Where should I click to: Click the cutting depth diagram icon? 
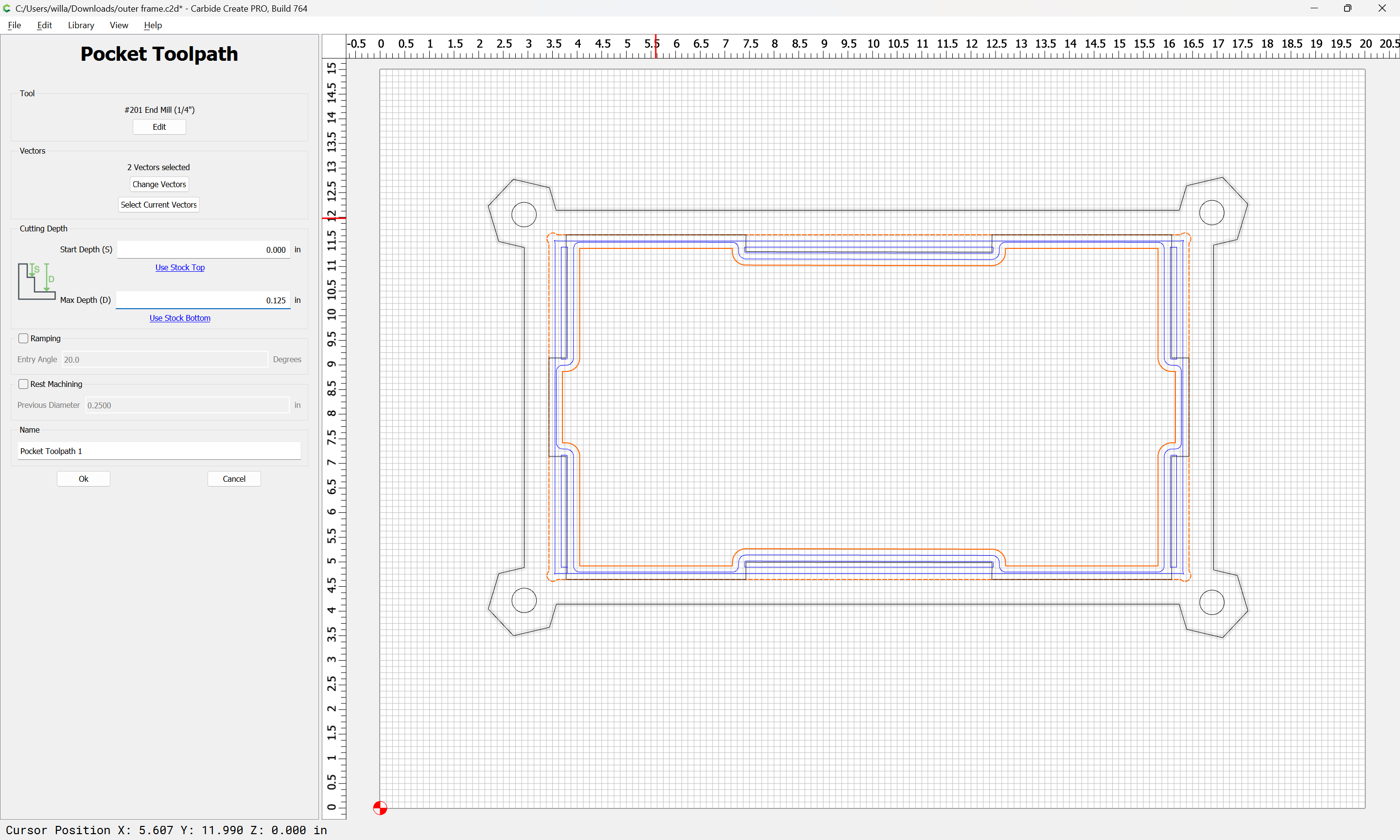(x=37, y=281)
